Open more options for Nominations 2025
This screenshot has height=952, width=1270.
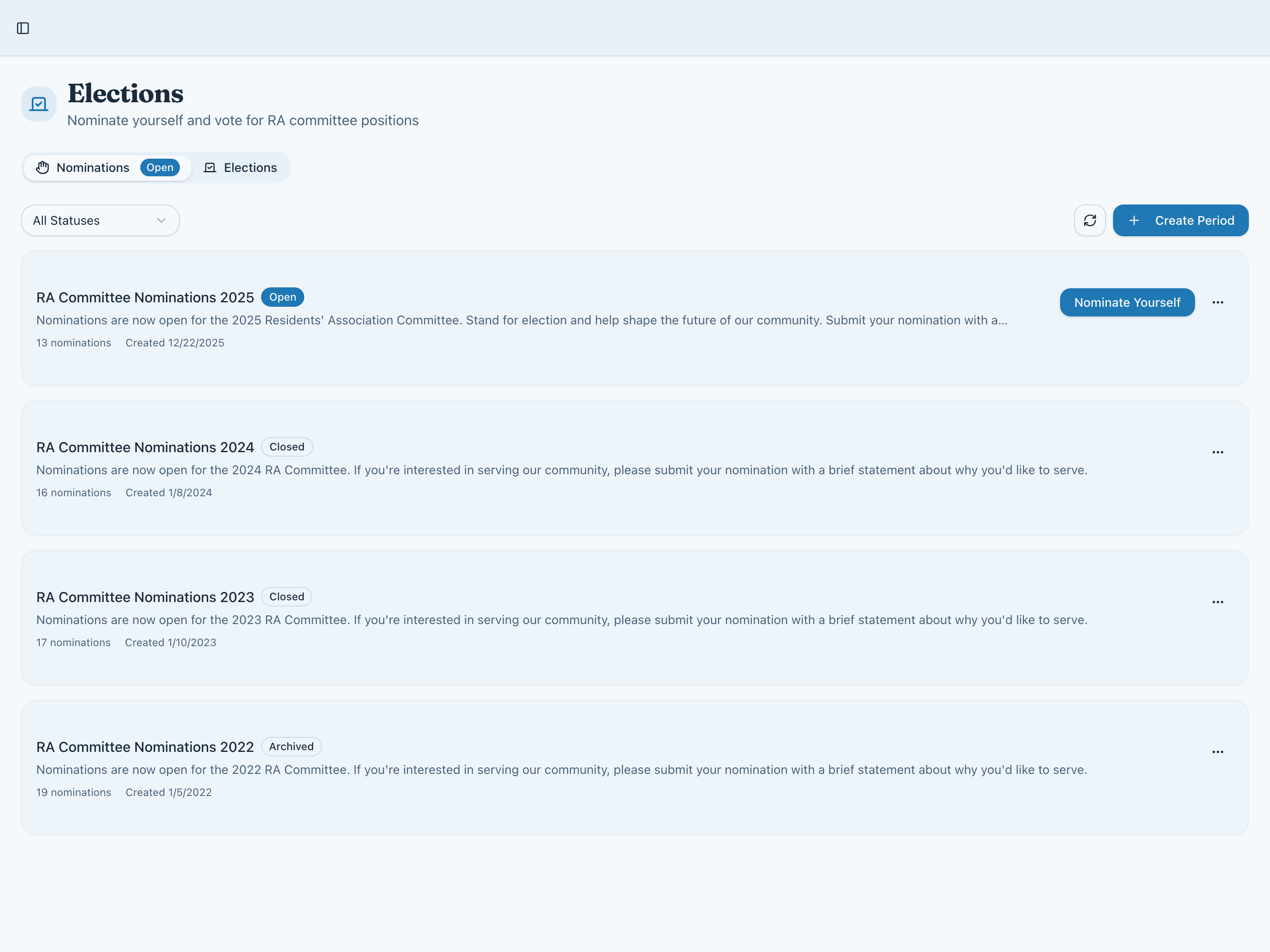pyautogui.click(x=1218, y=302)
